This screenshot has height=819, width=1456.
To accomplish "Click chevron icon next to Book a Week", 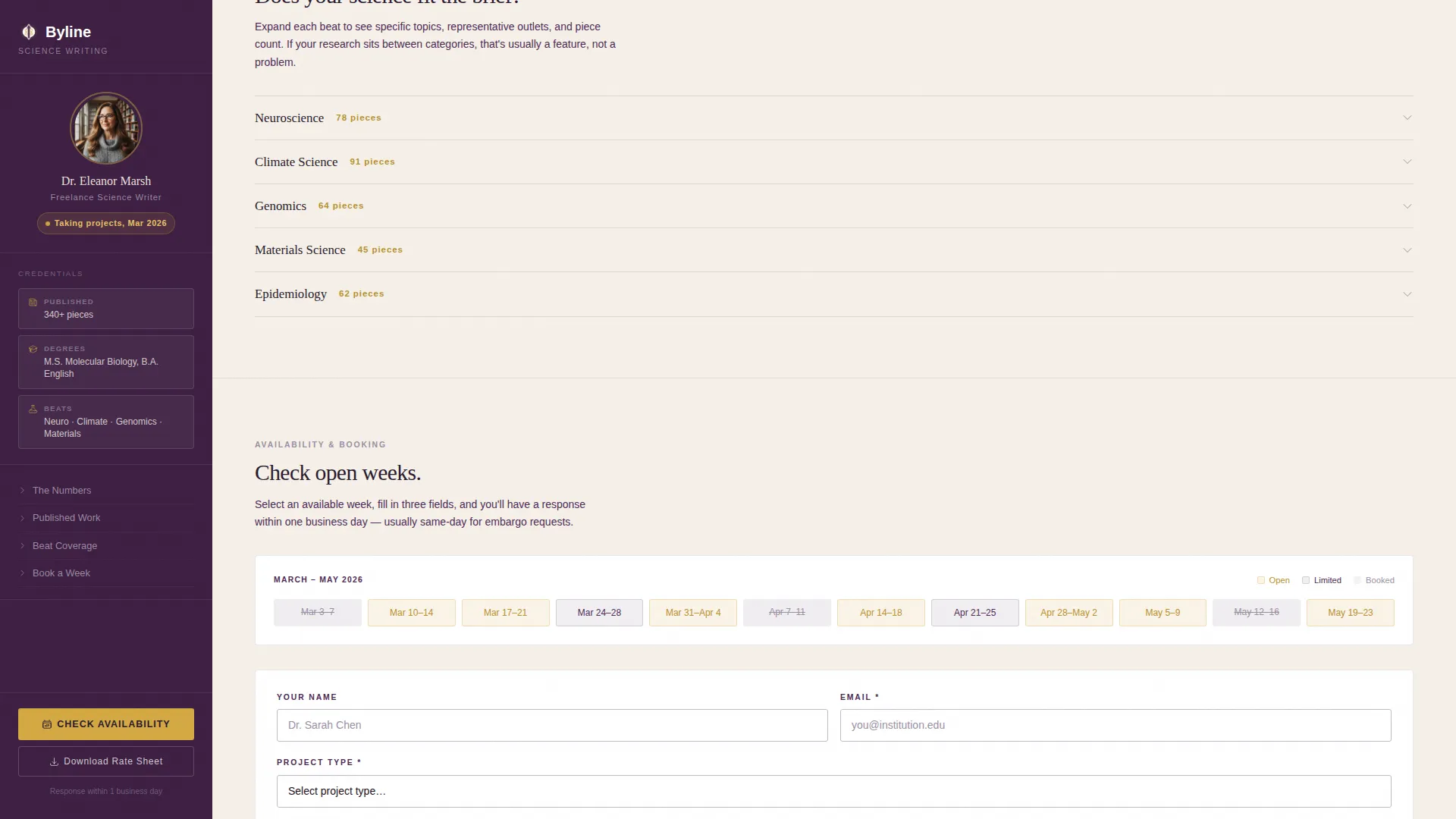I will [x=23, y=573].
